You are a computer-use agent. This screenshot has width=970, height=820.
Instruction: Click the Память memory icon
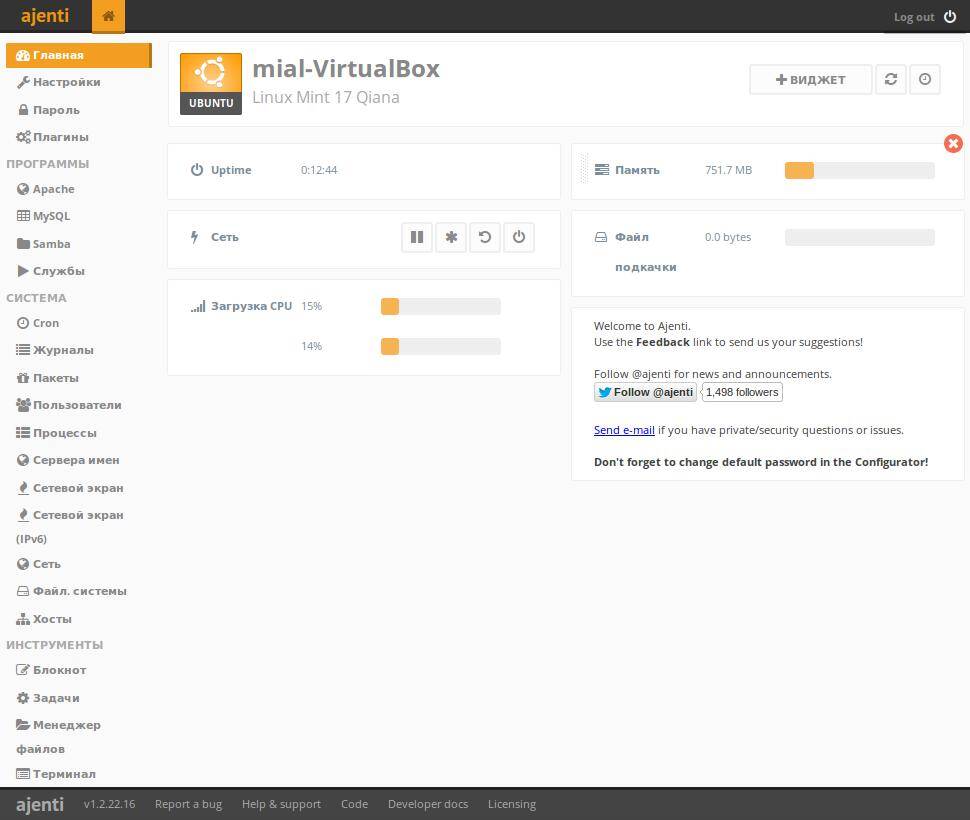tap(601, 169)
